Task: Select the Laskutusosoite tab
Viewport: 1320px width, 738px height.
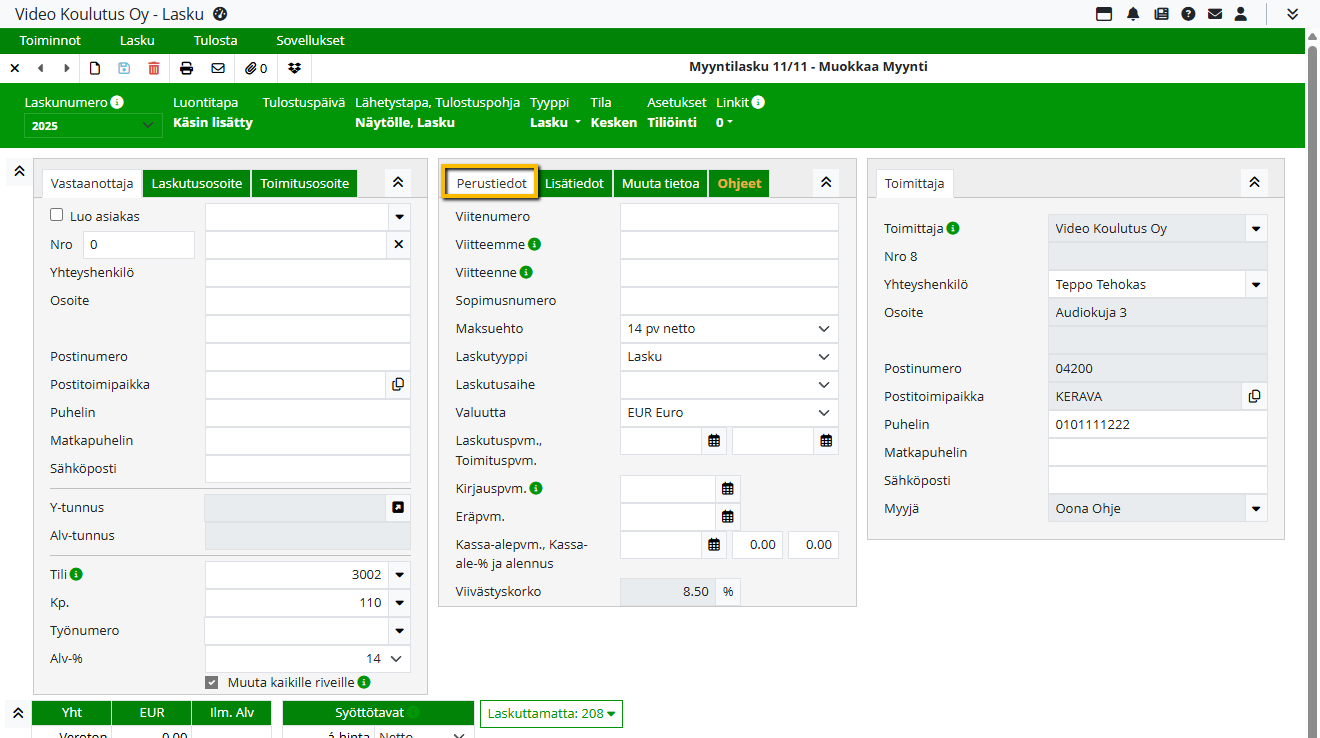Action: click(x=197, y=184)
